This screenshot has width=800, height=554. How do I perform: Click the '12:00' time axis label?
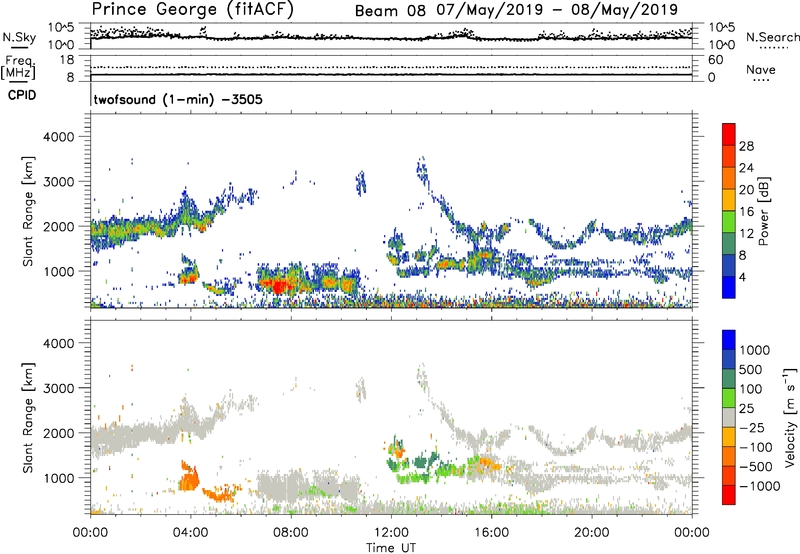pos(391,533)
